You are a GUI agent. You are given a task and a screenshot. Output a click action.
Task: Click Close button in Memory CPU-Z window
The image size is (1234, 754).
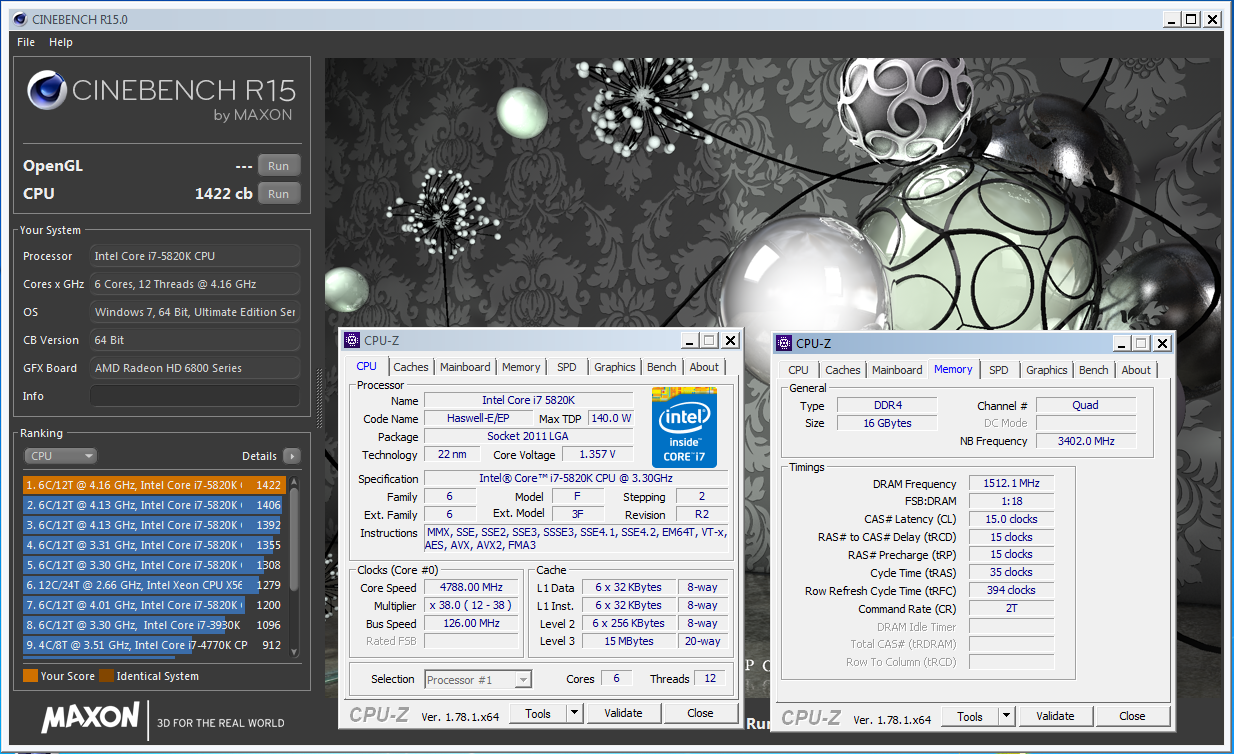pos(1132,716)
